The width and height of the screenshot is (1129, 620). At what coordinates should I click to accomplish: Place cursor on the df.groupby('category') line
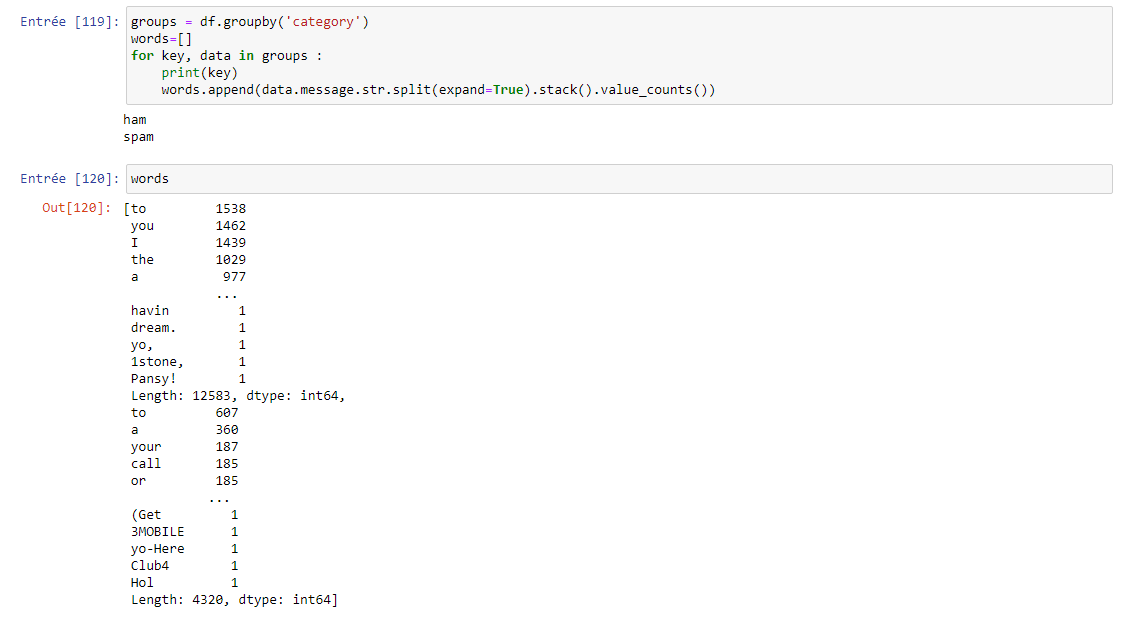point(250,22)
